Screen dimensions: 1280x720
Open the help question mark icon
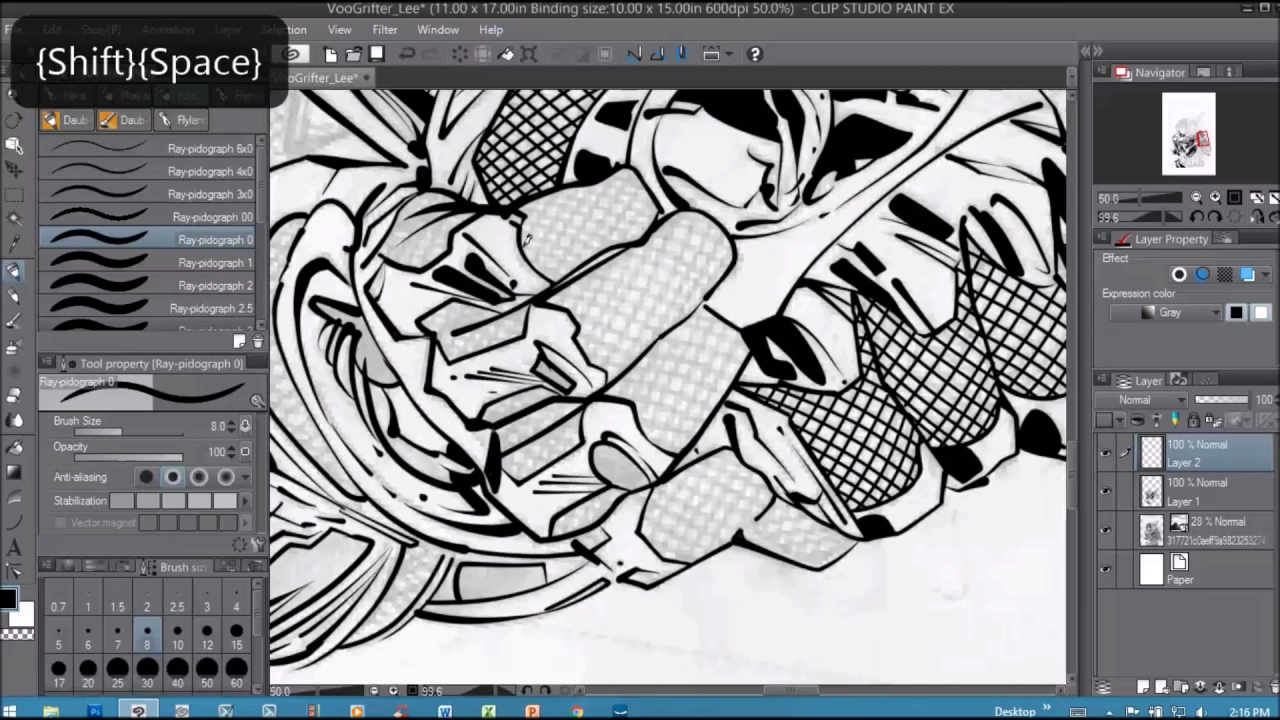point(755,54)
